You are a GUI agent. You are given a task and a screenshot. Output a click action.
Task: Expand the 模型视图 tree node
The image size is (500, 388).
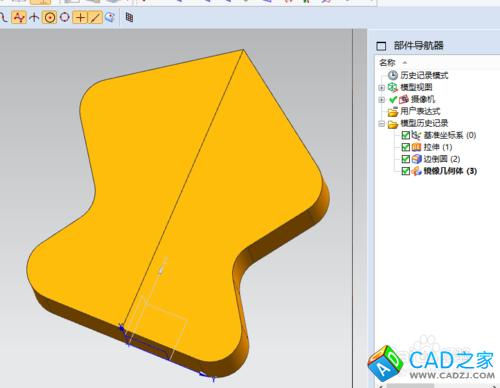click(382, 88)
